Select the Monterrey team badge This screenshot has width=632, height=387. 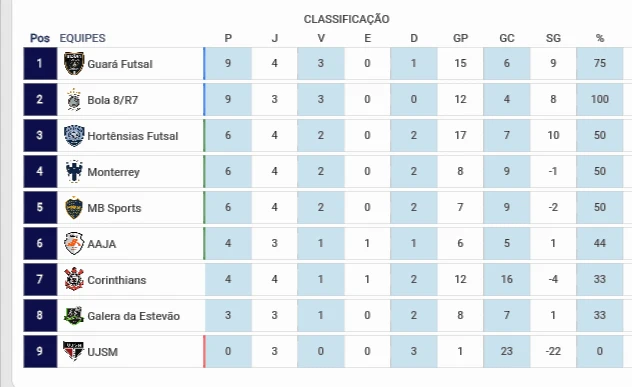pyautogui.click(x=74, y=171)
